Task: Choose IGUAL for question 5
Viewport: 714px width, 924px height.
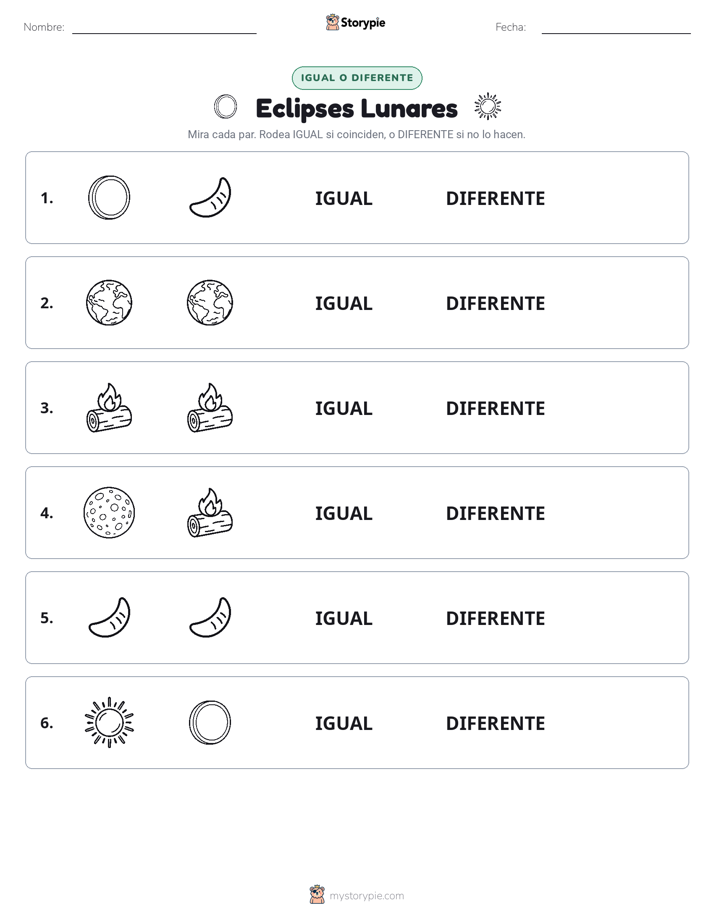Action: click(343, 618)
